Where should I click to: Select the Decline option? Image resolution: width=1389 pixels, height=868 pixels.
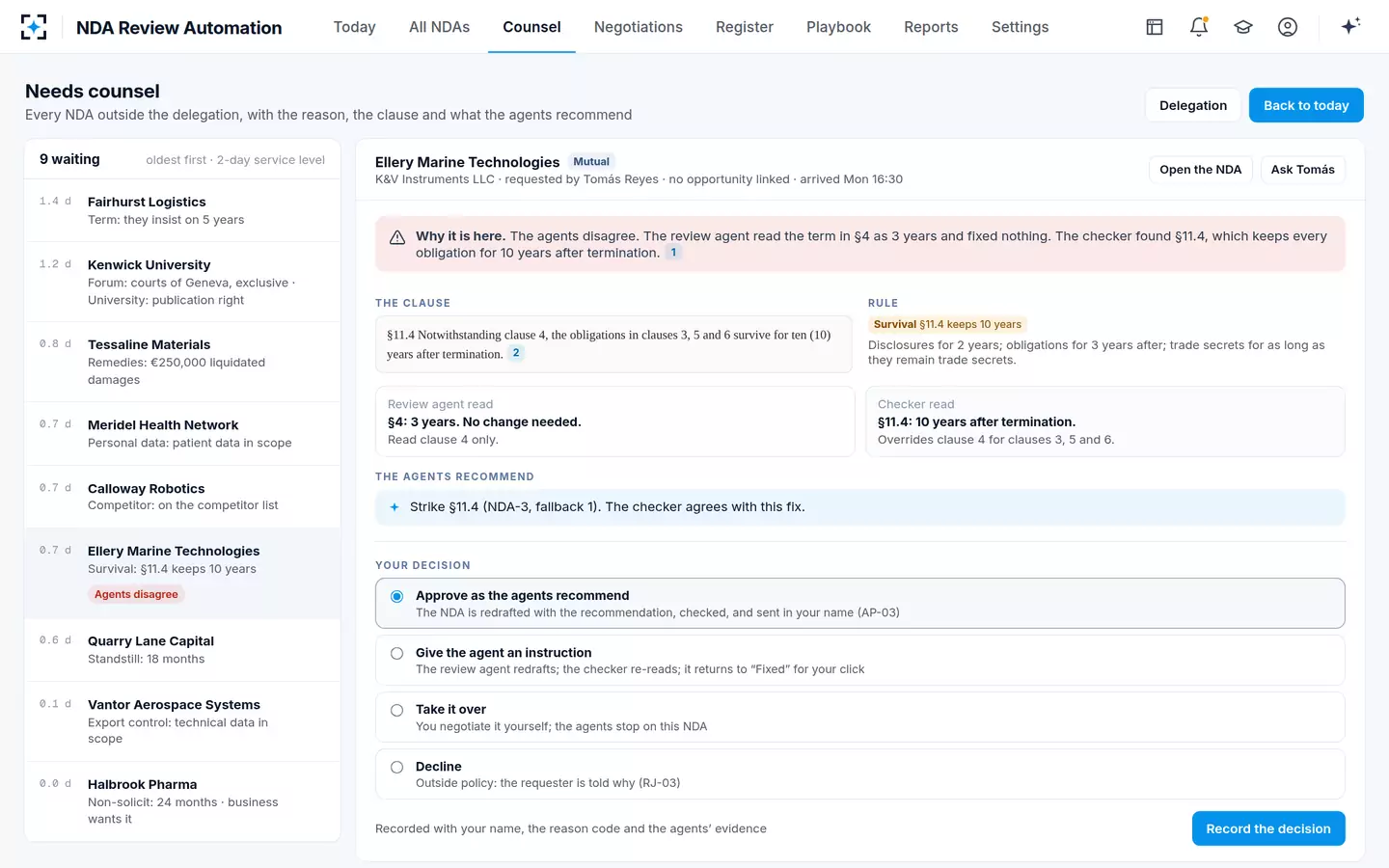tap(859, 774)
